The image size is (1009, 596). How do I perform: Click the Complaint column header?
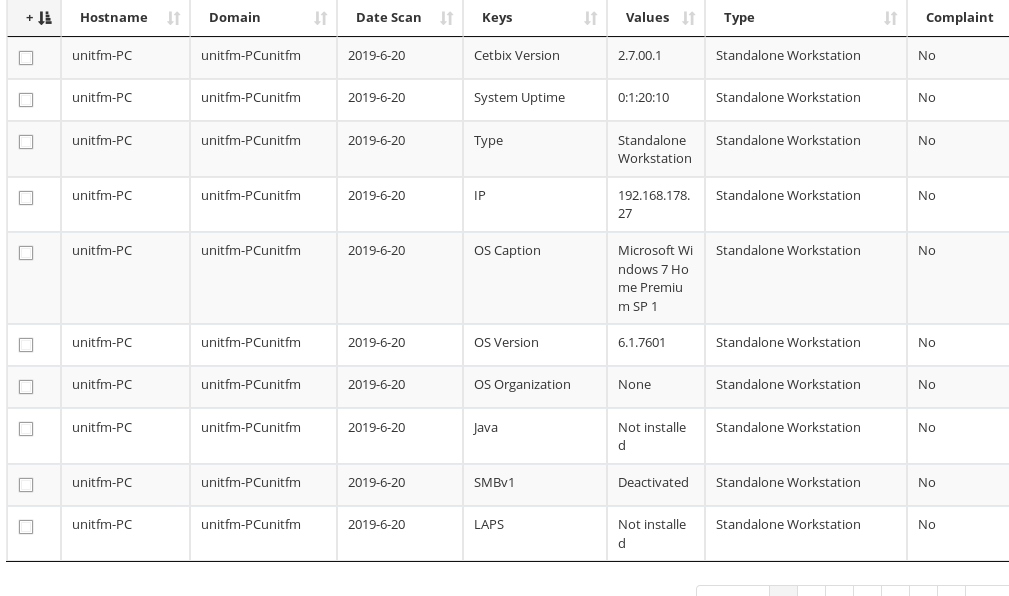point(959,18)
